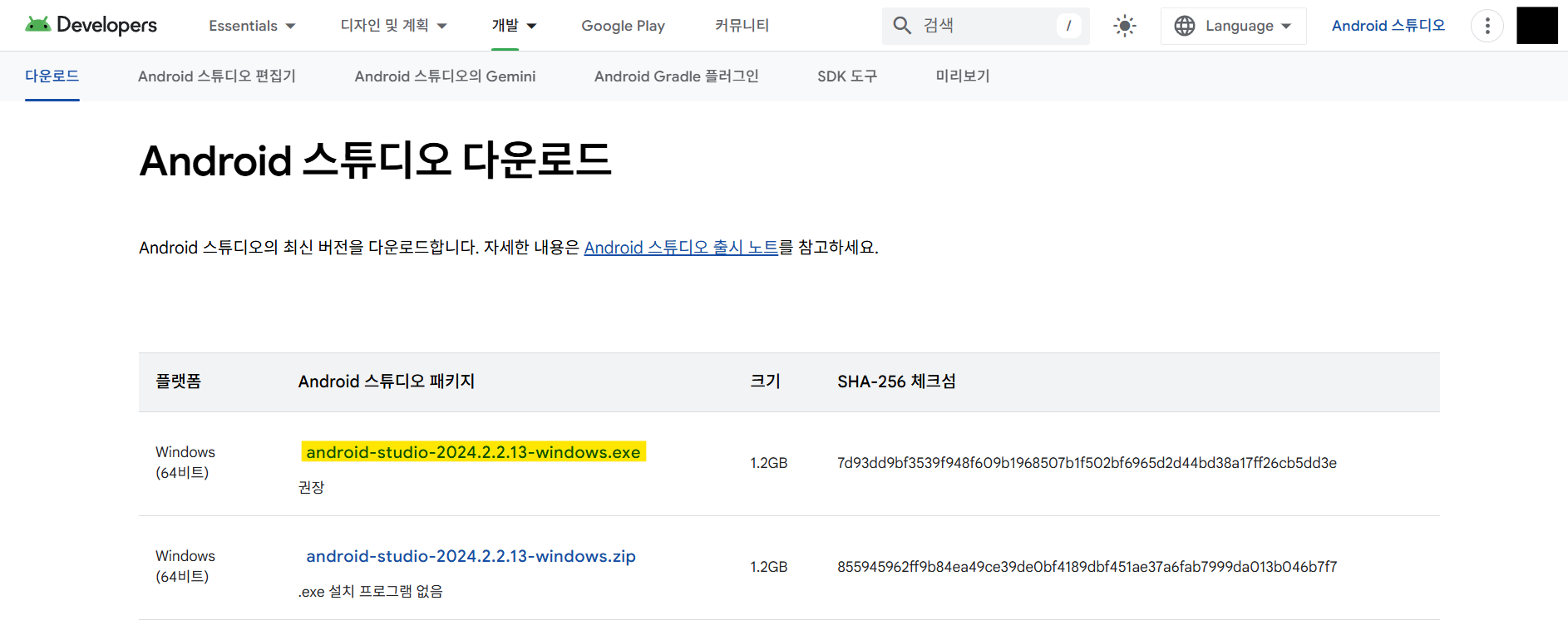Click the 크기 column header

coord(766,382)
